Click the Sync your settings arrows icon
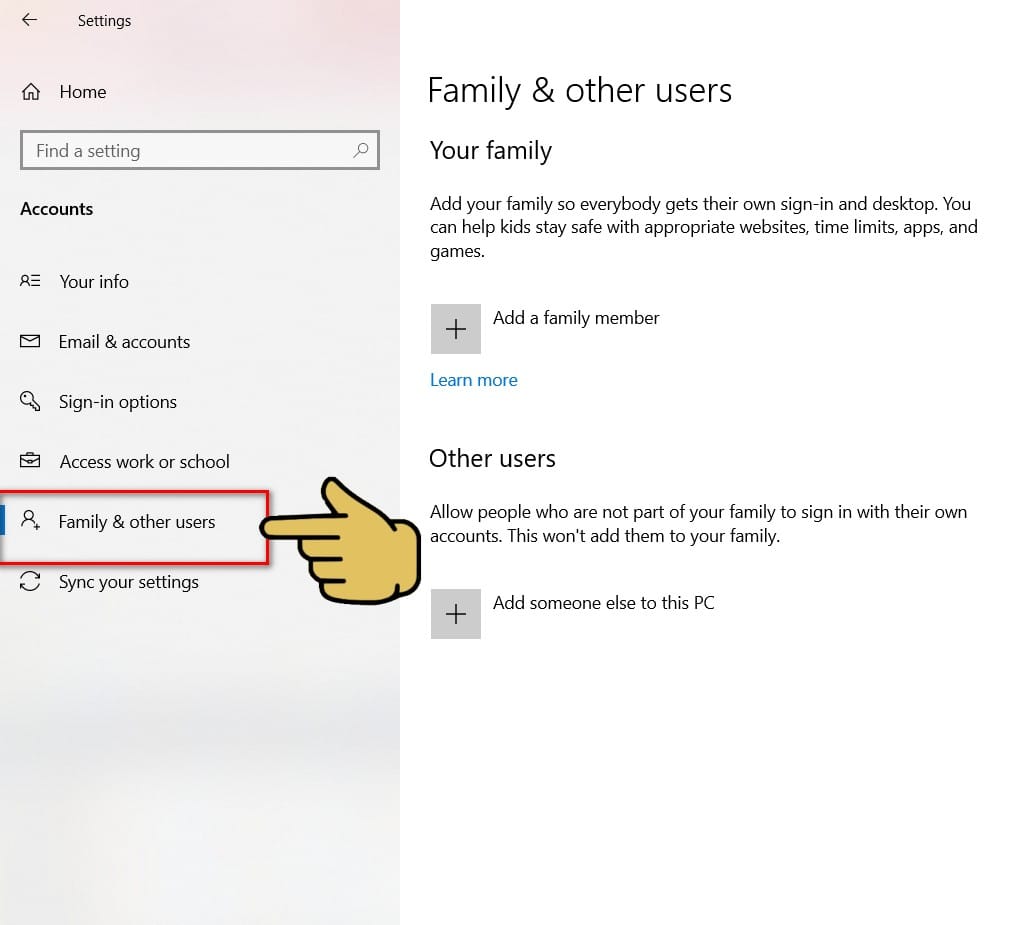The height and width of the screenshot is (925, 1034). (x=30, y=581)
